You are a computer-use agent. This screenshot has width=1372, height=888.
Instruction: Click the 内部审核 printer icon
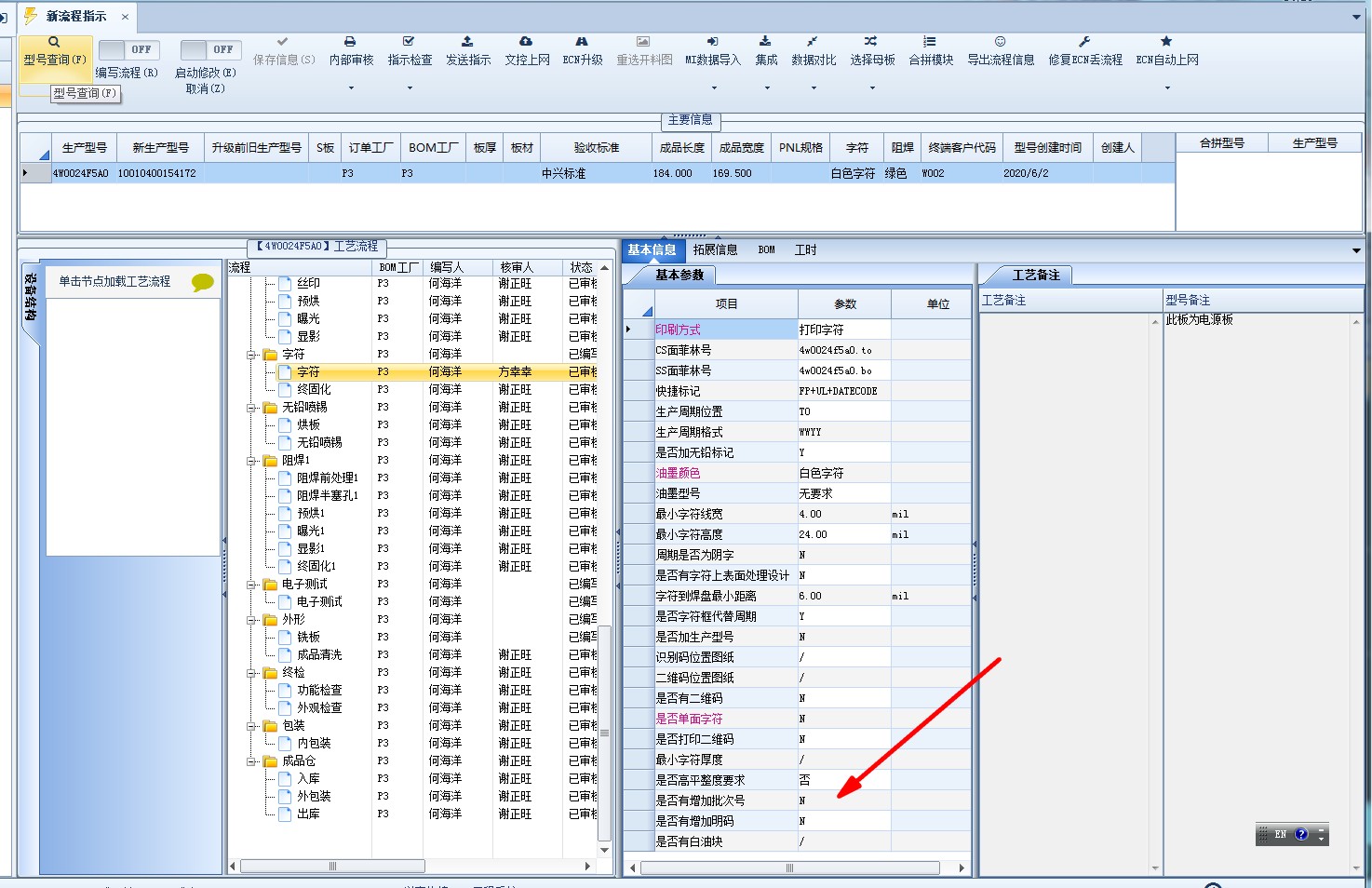point(350,42)
